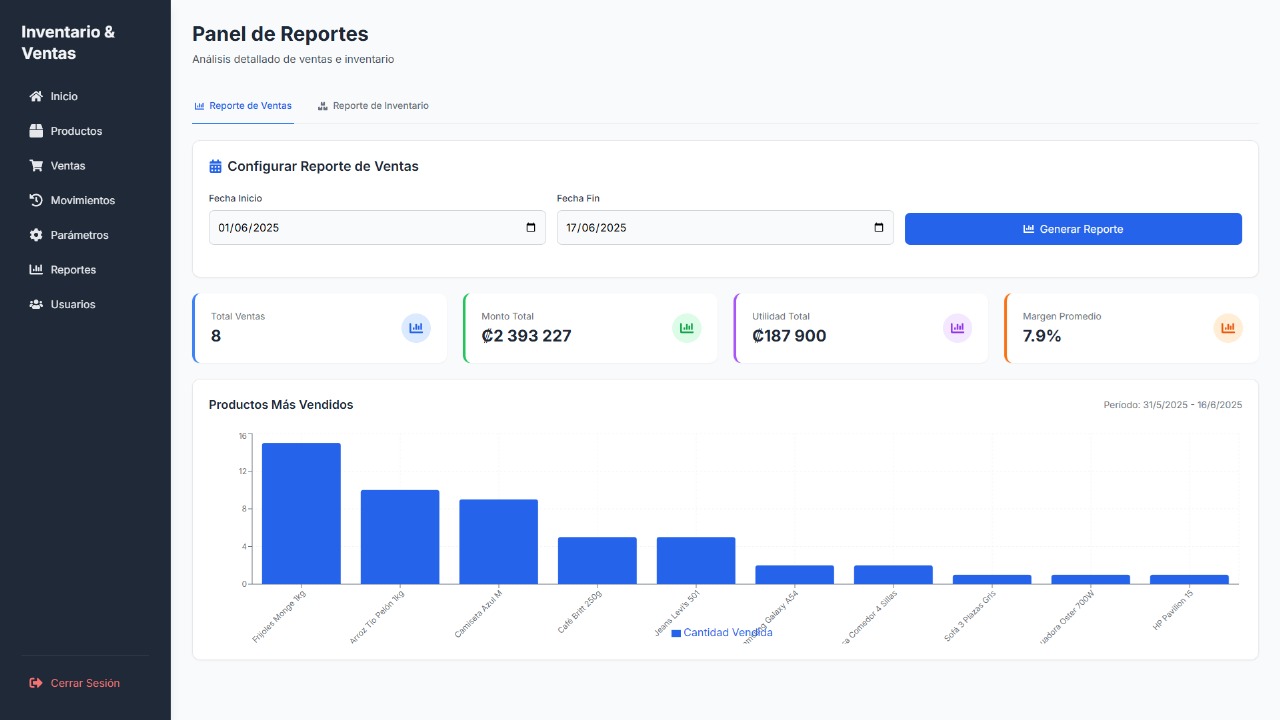Screen dimensions: 1280x720
Task: Click the purple chart icon in Utilidad Total card
Action: (x=957, y=328)
